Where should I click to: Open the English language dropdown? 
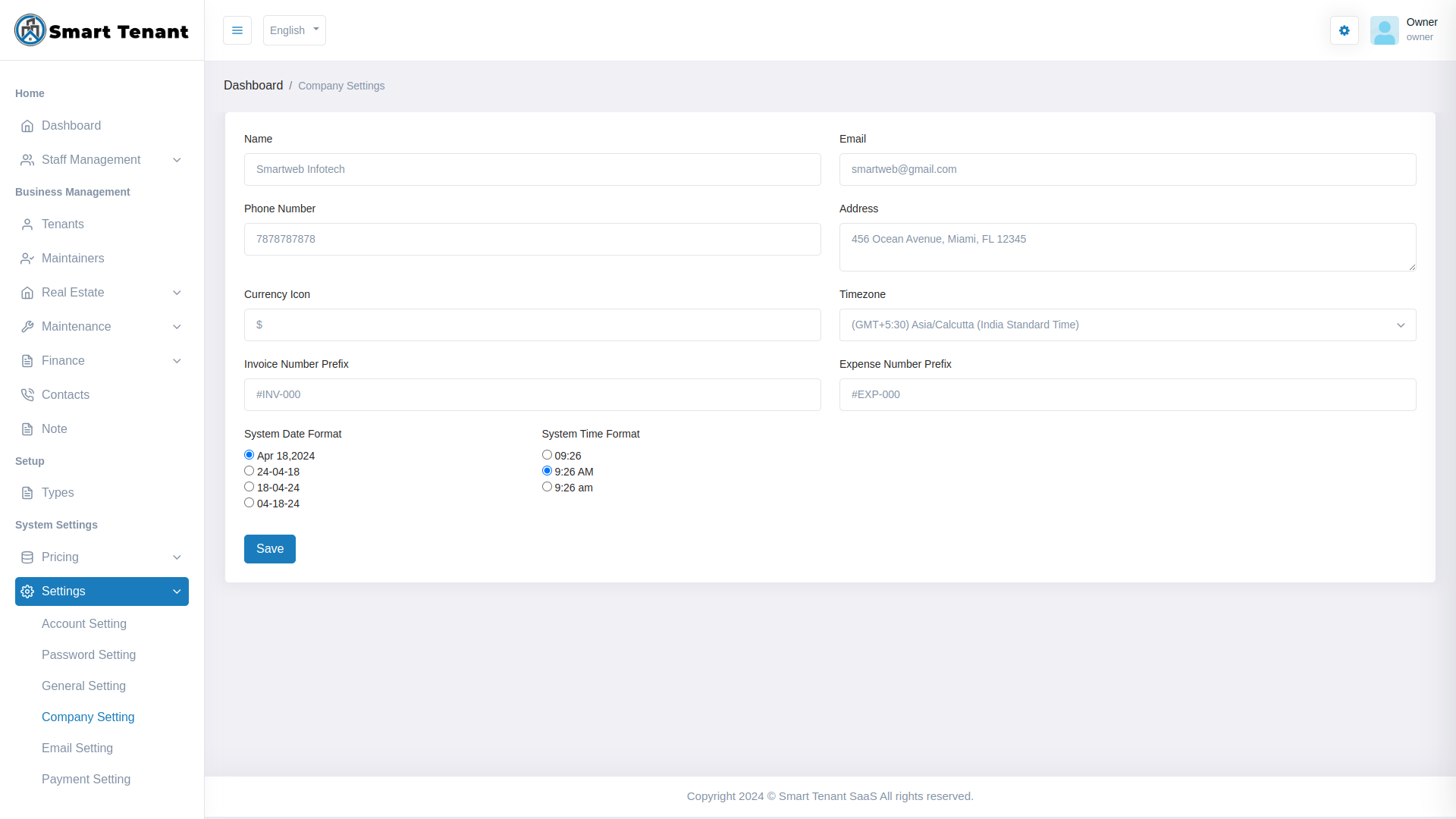[x=294, y=30]
